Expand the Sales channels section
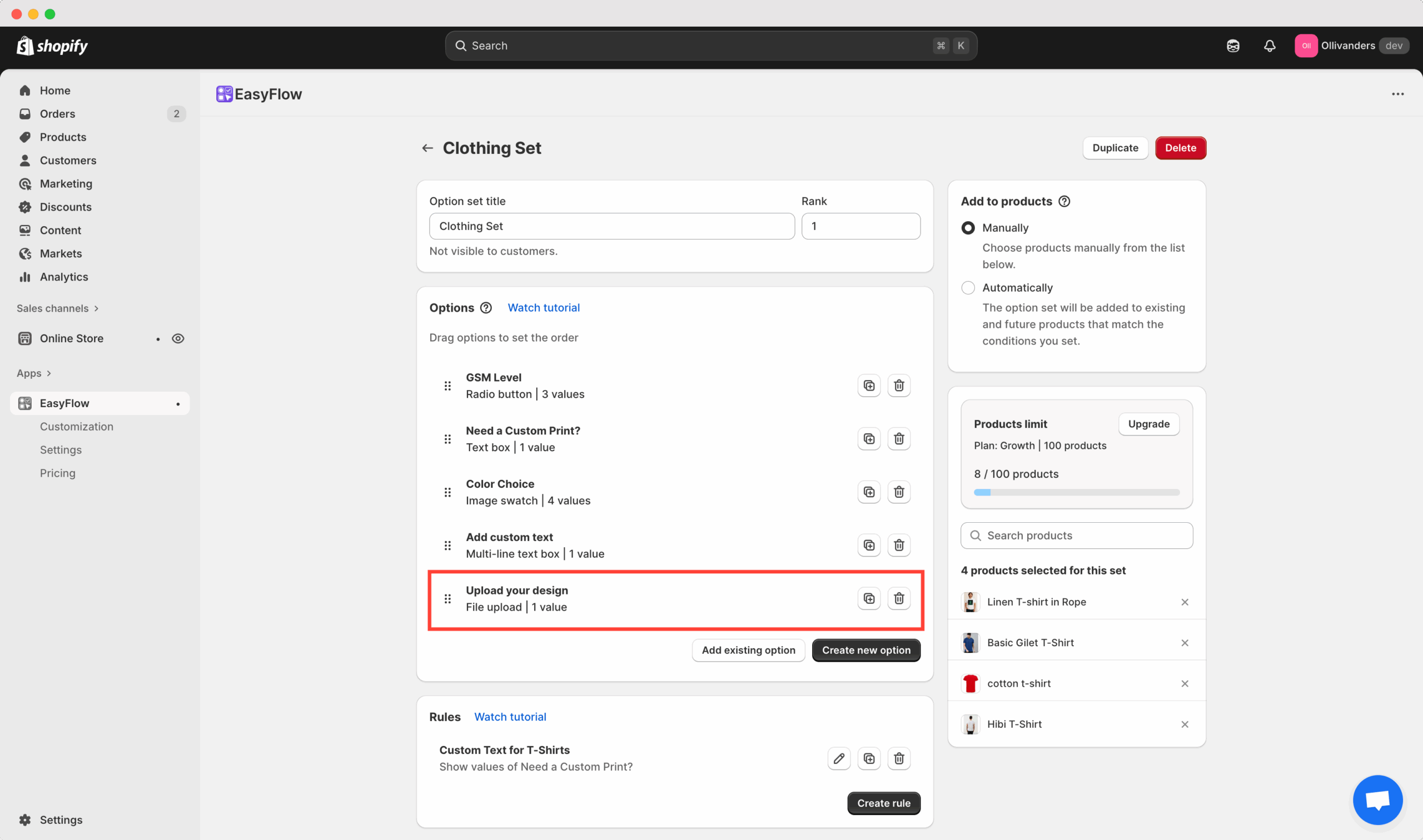Image resolution: width=1423 pixels, height=840 pixels. click(x=96, y=308)
